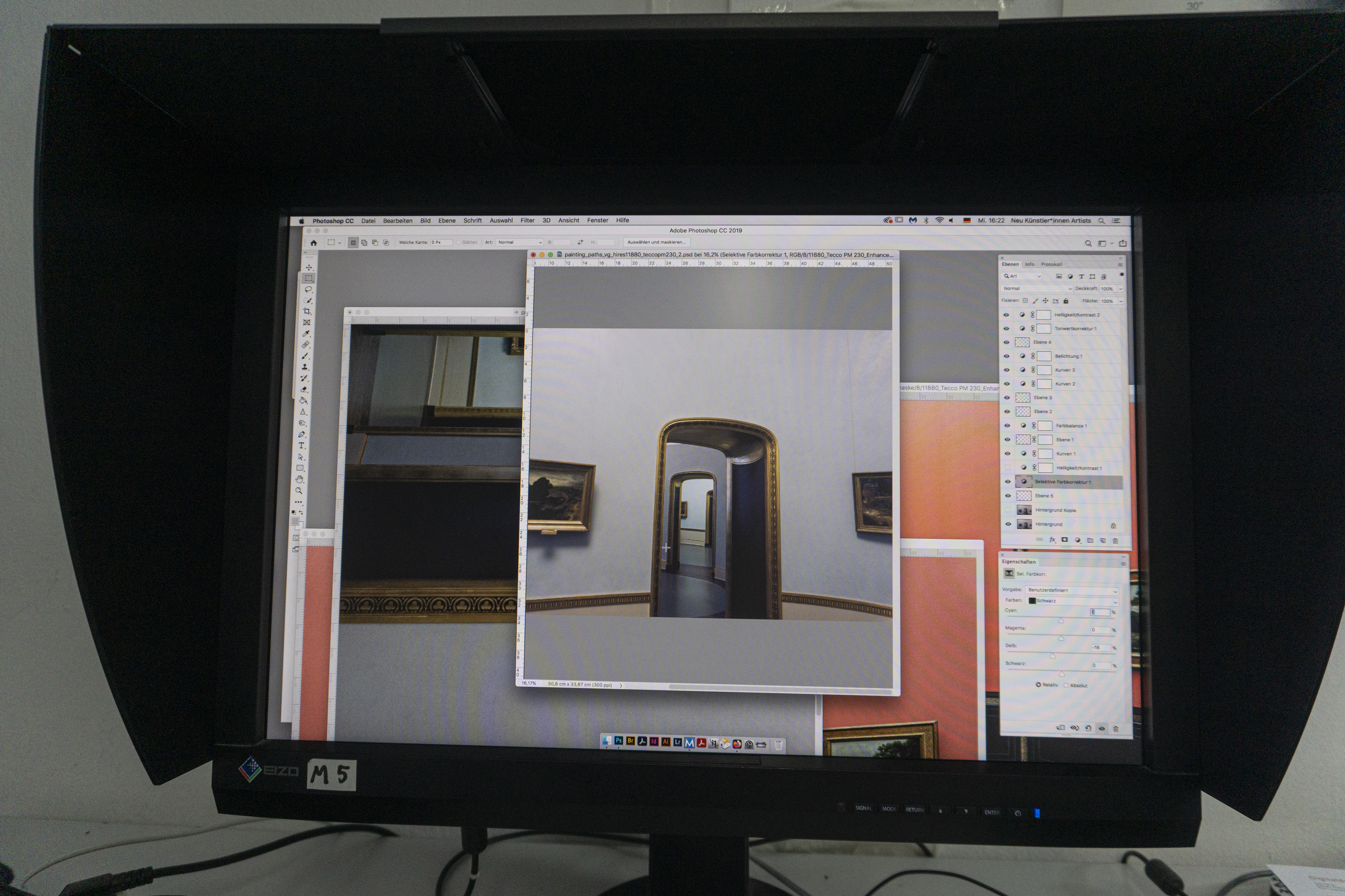Select the Eyedropper tool
1345x896 pixels.
[x=306, y=334]
